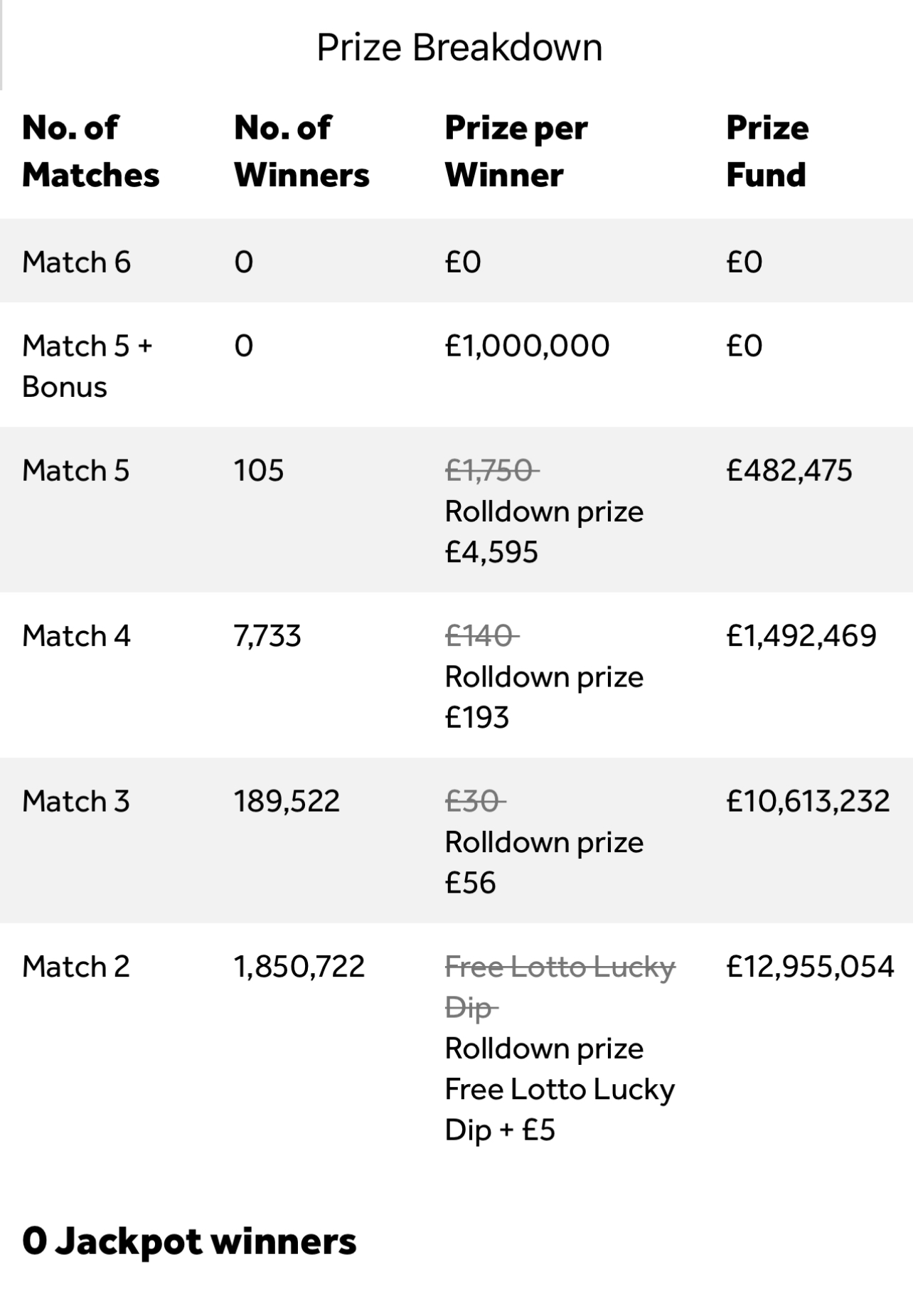Click the £4,595 rolldown prize amount

[x=491, y=552]
